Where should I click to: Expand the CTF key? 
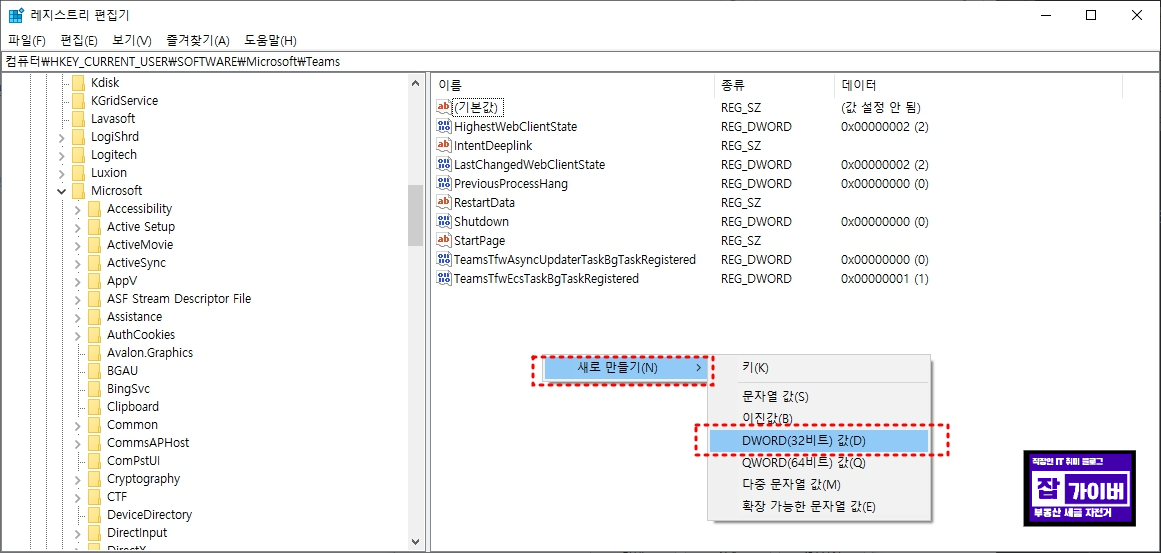click(x=78, y=497)
